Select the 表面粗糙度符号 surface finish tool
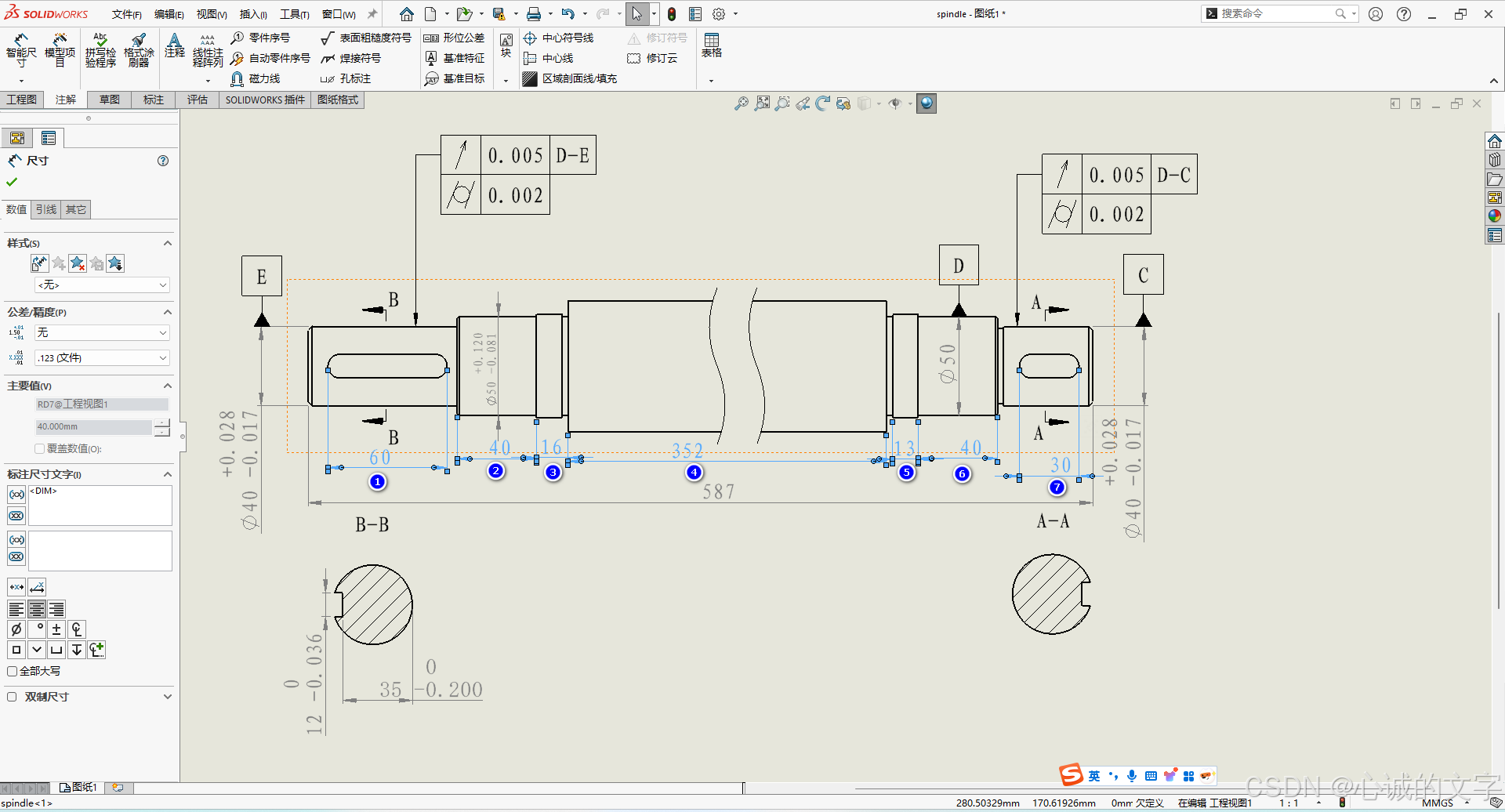Image resolution: width=1505 pixels, height=812 pixels. pyautogui.click(x=367, y=37)
